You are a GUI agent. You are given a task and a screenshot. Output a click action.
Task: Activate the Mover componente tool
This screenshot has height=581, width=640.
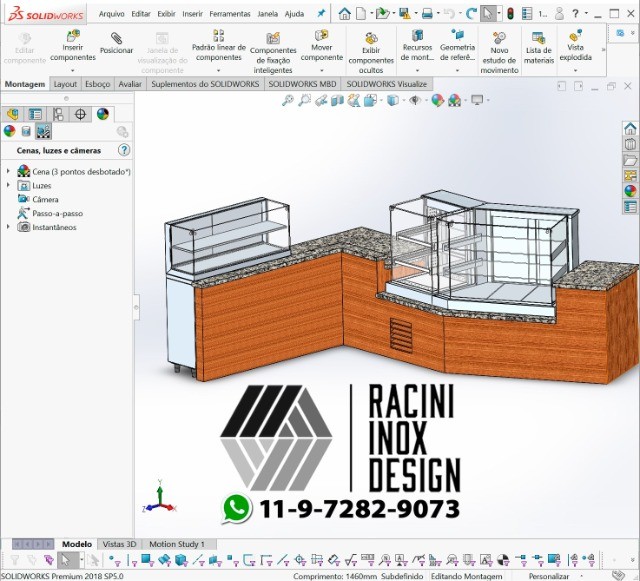(322, 45)
